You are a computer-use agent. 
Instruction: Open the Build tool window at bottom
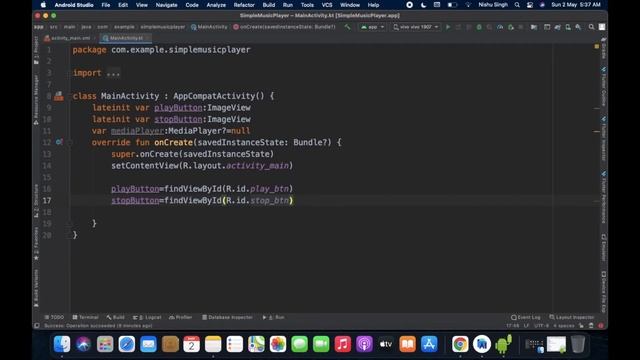(116, 317)
